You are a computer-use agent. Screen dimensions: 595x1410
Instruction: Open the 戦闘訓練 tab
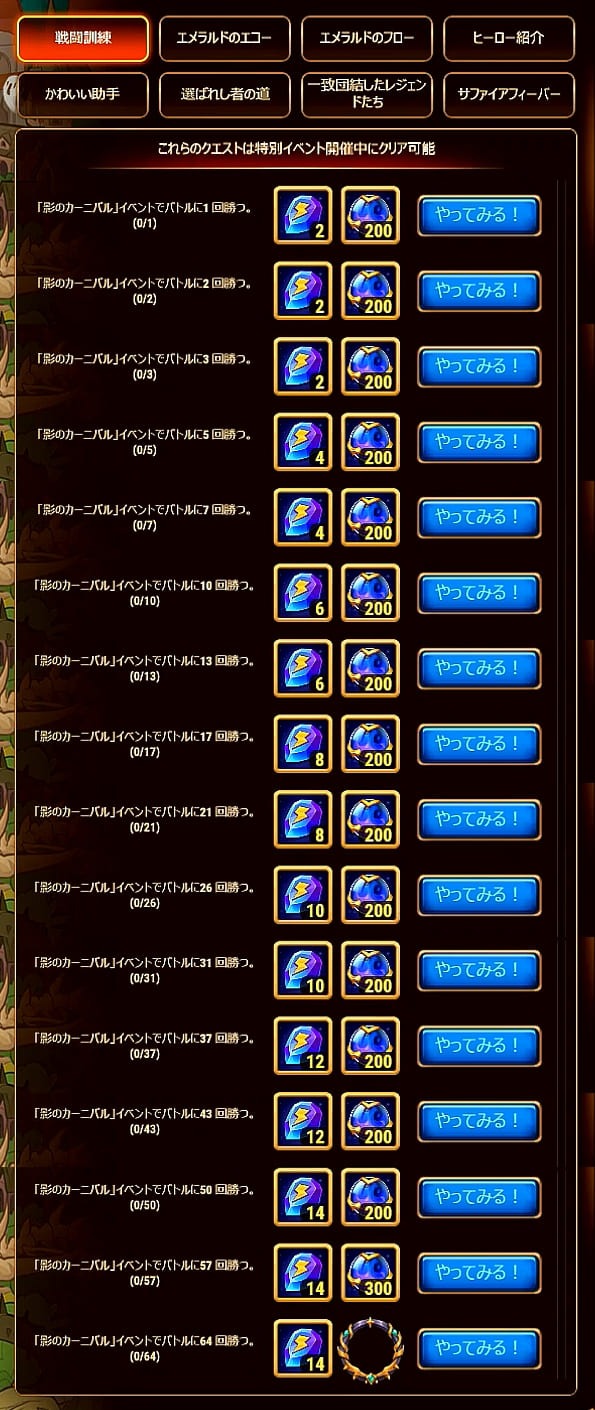pos(83,39)
